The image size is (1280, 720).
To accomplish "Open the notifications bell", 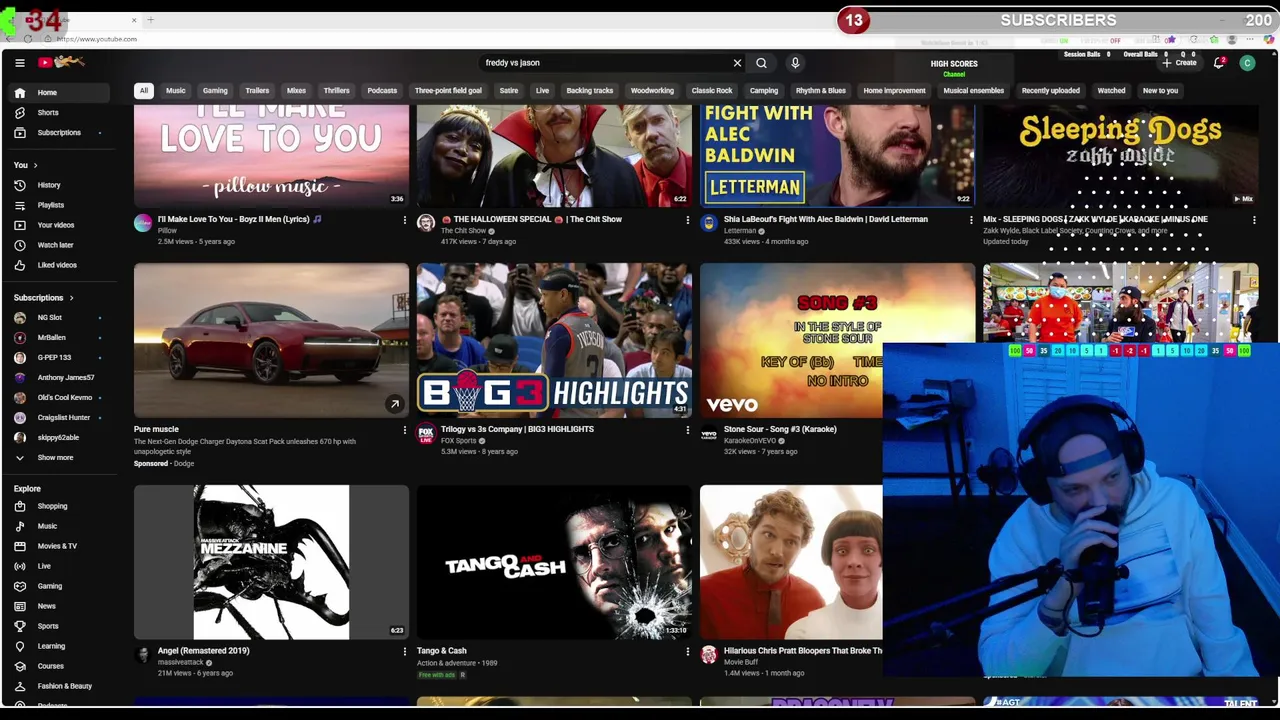I will [x=1219, y=63].
